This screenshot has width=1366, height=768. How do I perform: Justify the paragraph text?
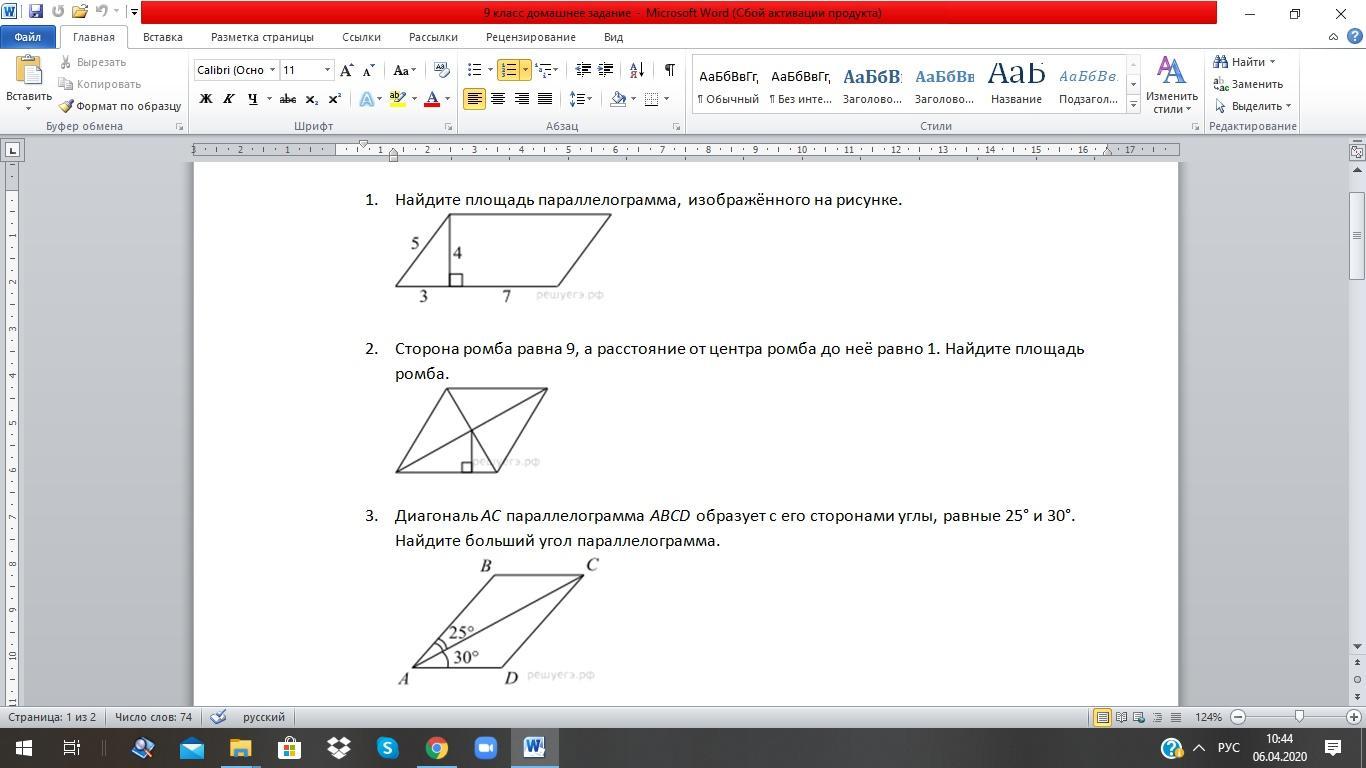(x=545, y=99)
